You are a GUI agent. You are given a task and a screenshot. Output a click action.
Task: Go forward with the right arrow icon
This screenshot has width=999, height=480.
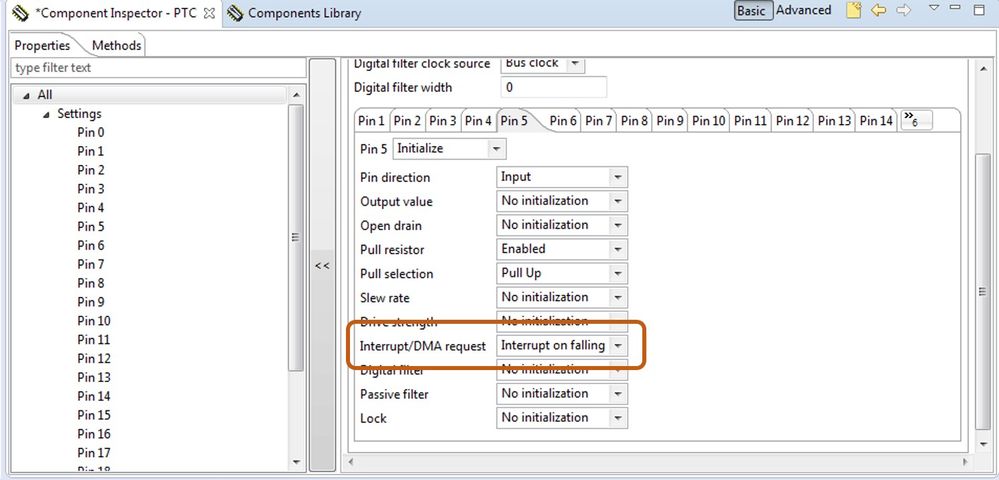pyautogui.click(x=903, y=10)
